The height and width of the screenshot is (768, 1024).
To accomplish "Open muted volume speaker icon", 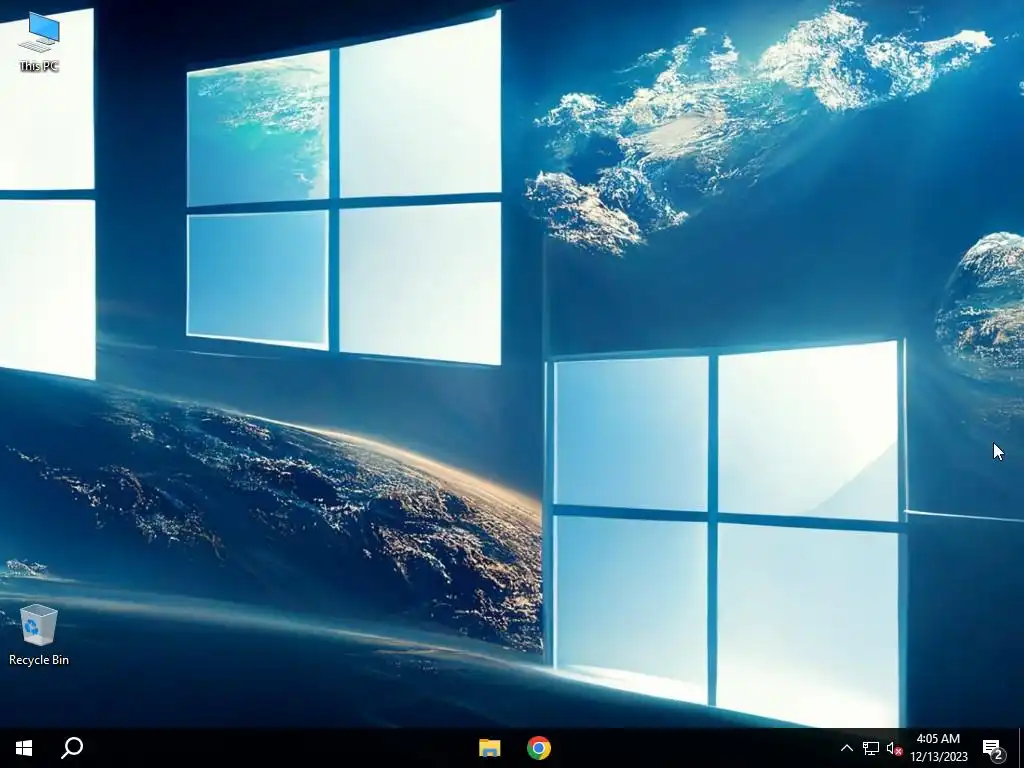I will (894, 748).
